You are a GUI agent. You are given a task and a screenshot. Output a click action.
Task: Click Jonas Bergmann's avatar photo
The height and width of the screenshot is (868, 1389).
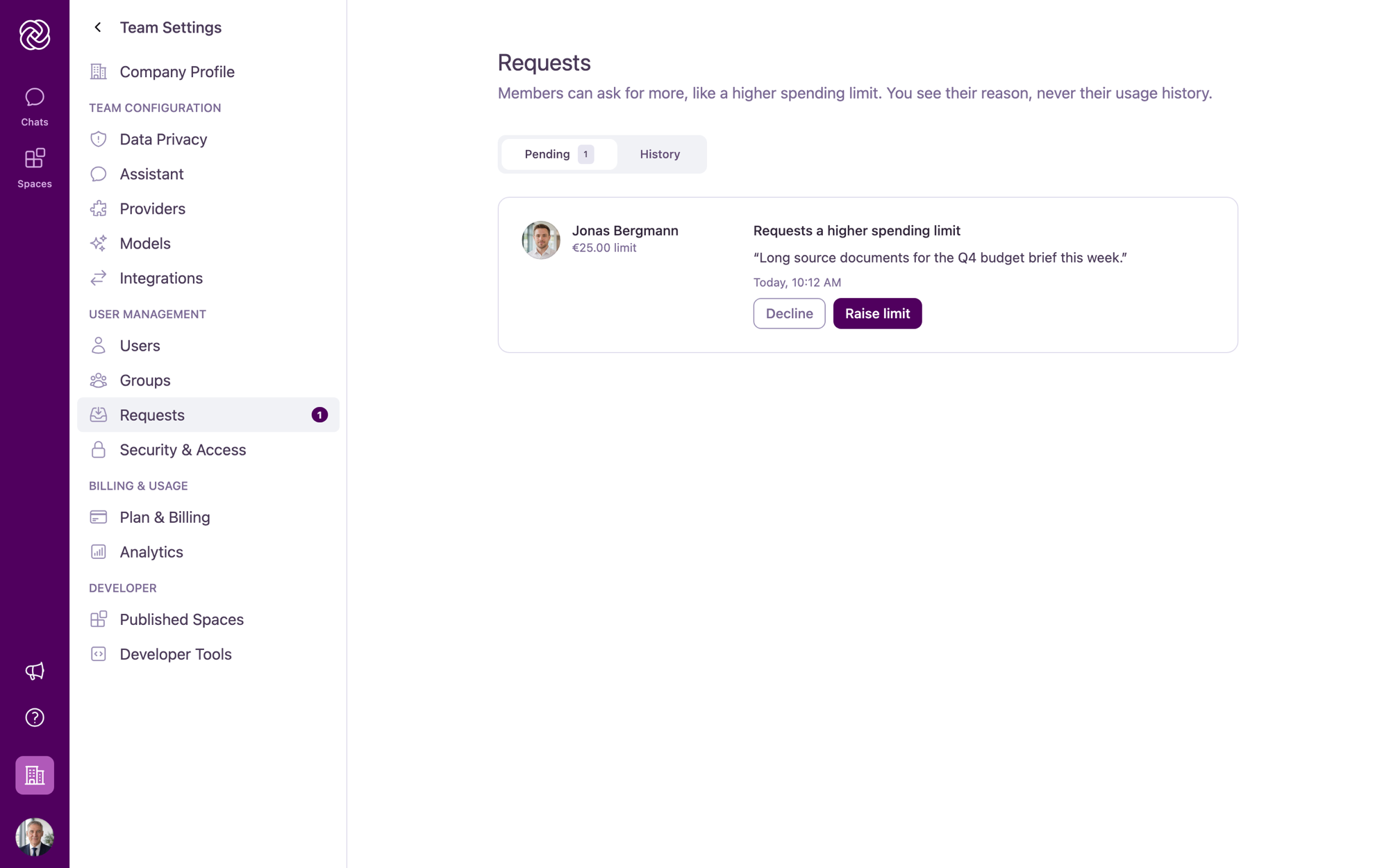coord(541,240)
